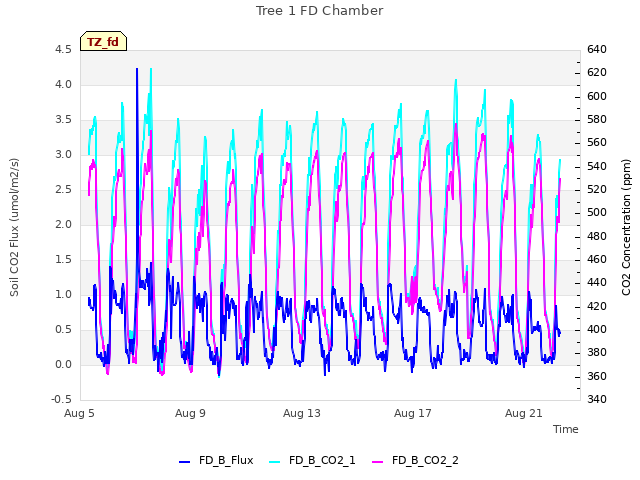
Task: Click the TZ_fd annotation label
Action: pyautogui.click(x=103, y=41)
